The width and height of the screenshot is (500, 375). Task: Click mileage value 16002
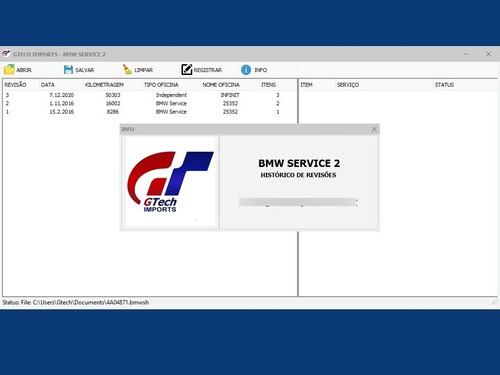113,103
